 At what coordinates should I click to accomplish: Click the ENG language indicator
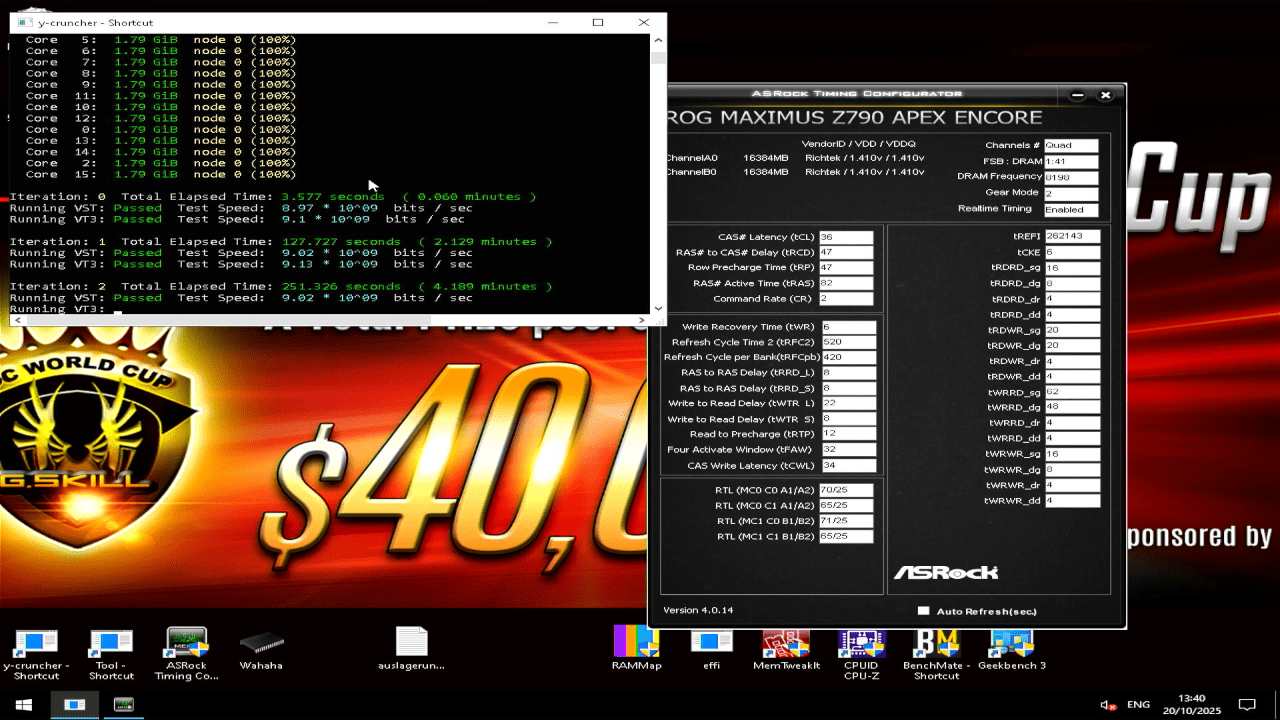coord(1138,704)
